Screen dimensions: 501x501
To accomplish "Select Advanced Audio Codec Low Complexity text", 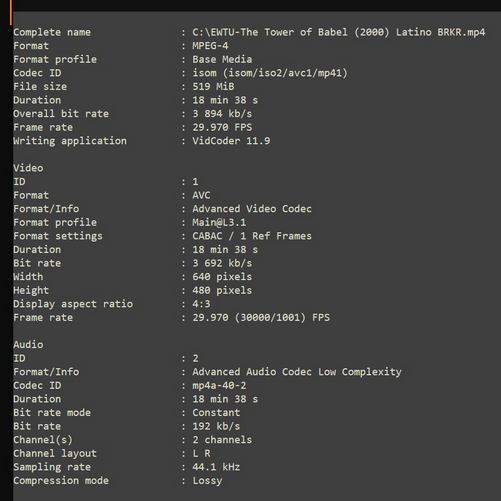I will tap(297, 372).
